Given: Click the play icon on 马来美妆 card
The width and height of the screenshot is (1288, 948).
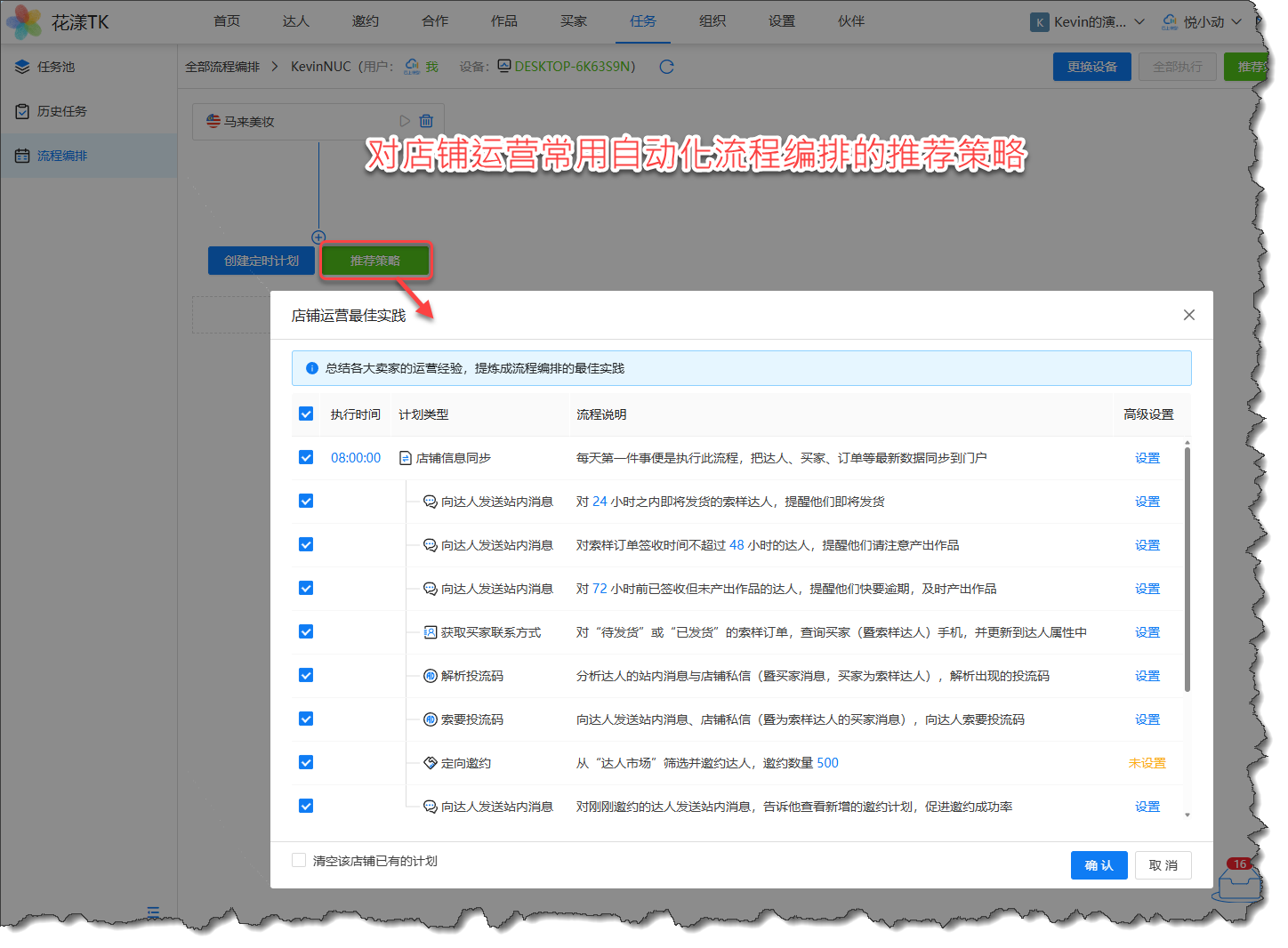Looking at the screenshot, I should (x=405, y=121).
